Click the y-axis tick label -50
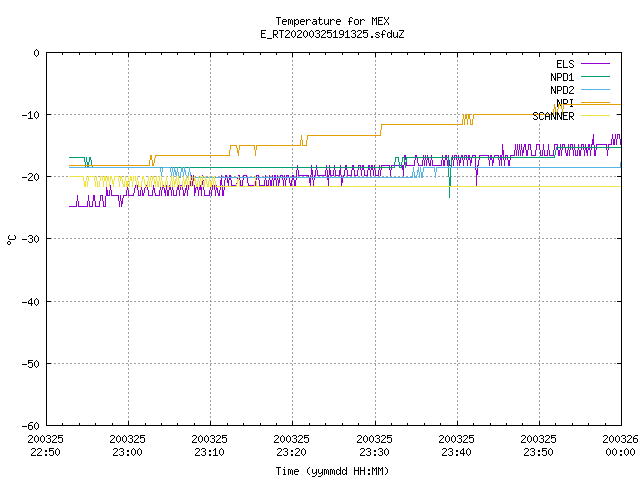Screen dimensions: 640x480 pyautogui.click(x=31, y=364)
